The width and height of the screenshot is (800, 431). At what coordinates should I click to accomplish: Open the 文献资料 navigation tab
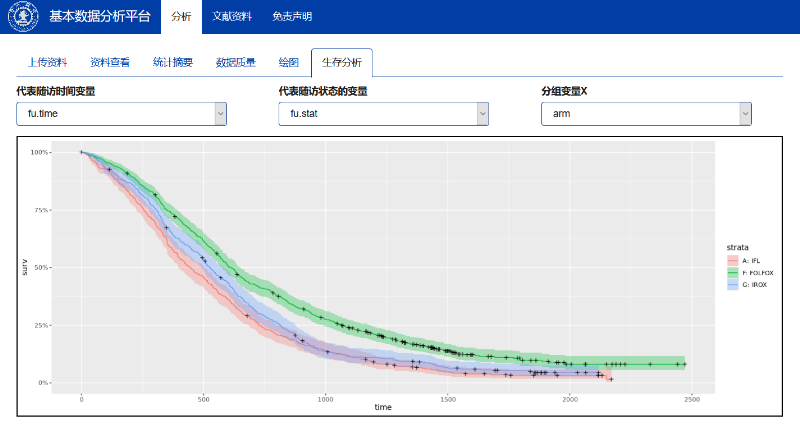[x=232, y=17]
